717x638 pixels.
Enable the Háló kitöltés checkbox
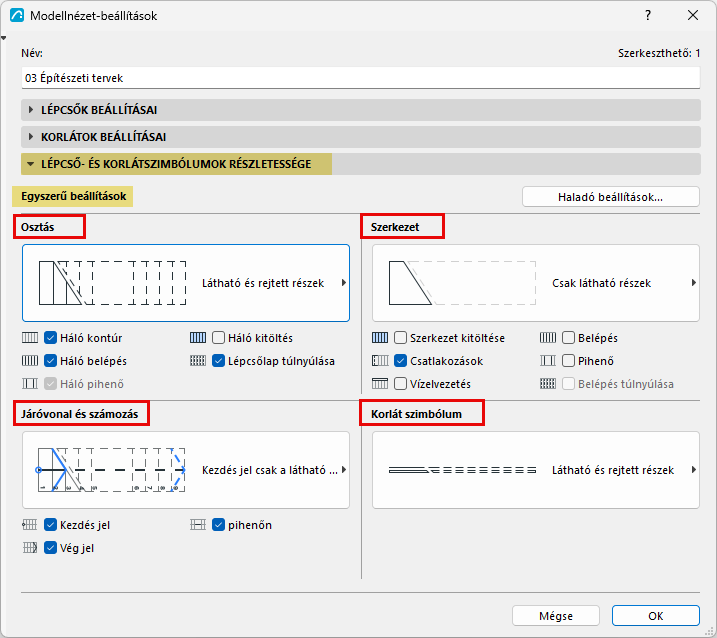coord(219,338)
